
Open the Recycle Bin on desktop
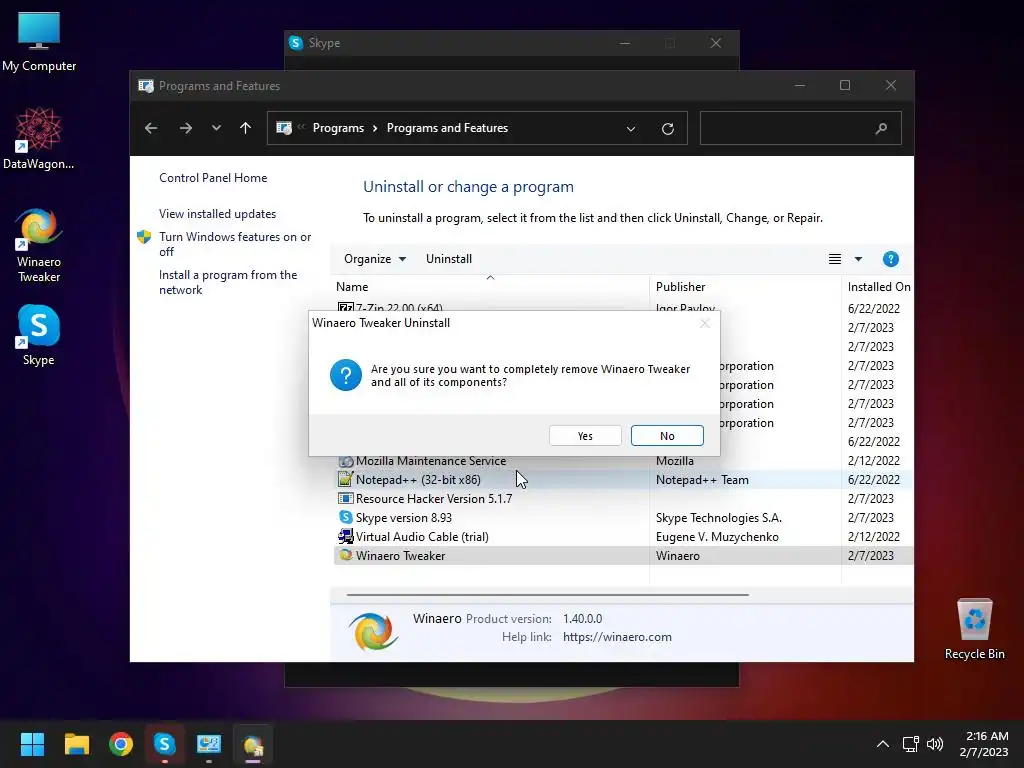click(x=974, y=629)
